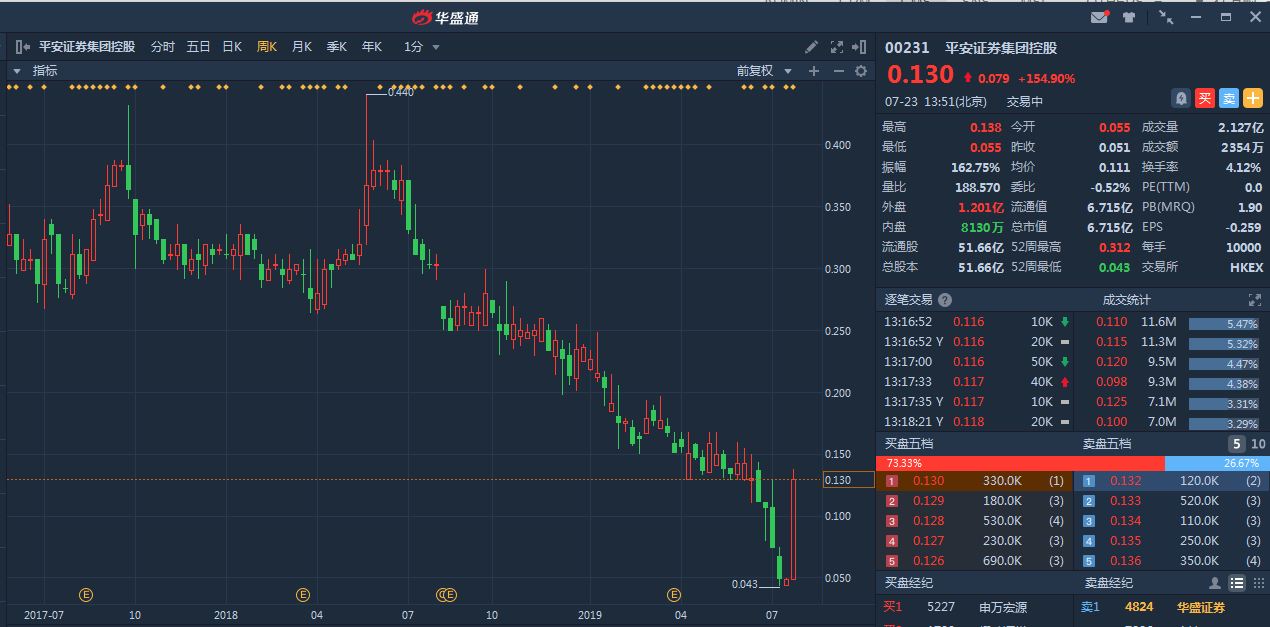Click ask level 5 at 0.136
The width and height of the screenshot is (1270, 627).
(1173, 561)
